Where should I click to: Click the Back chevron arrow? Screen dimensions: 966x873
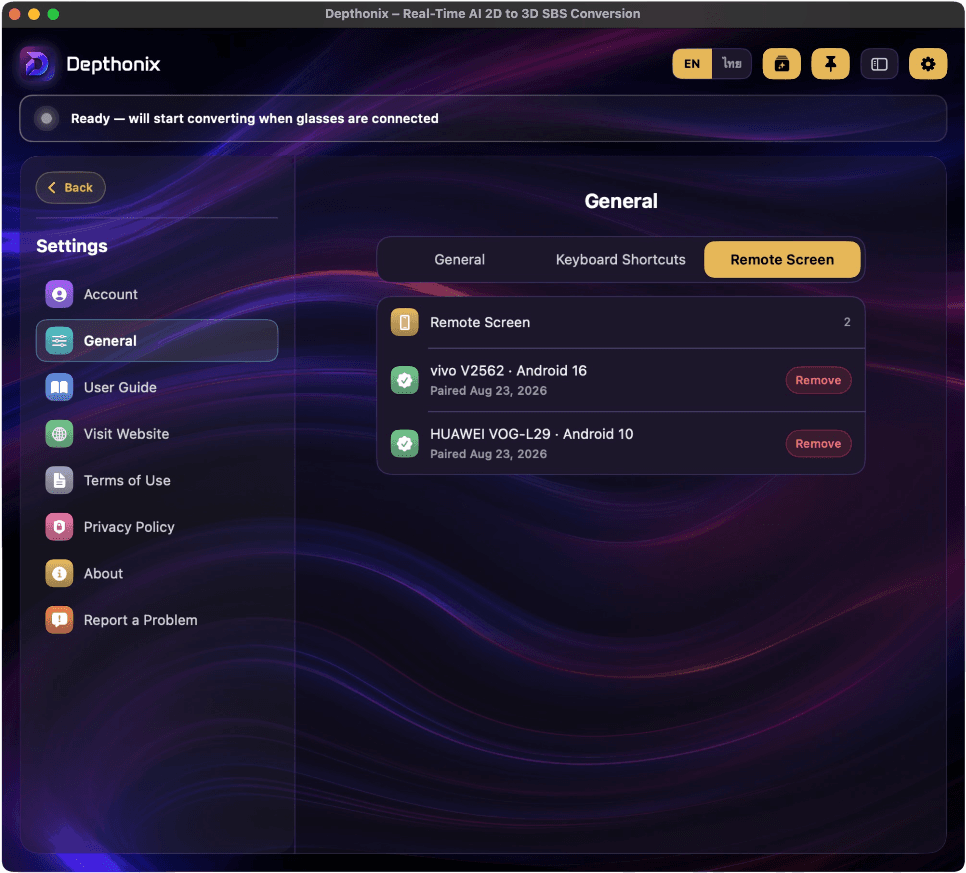pyautogui.click(x=52, y=187)
